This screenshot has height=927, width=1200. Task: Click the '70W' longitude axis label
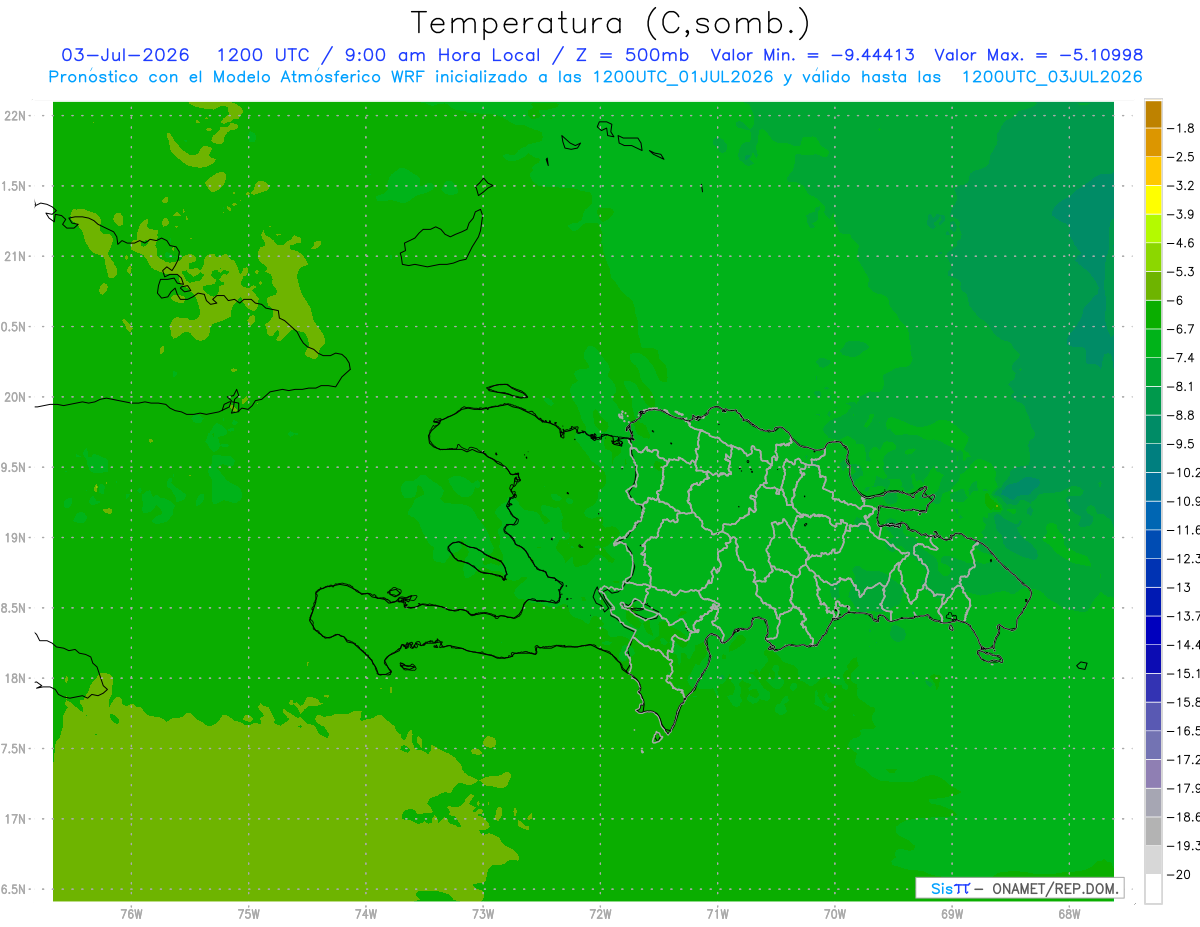tap(835, 914)
